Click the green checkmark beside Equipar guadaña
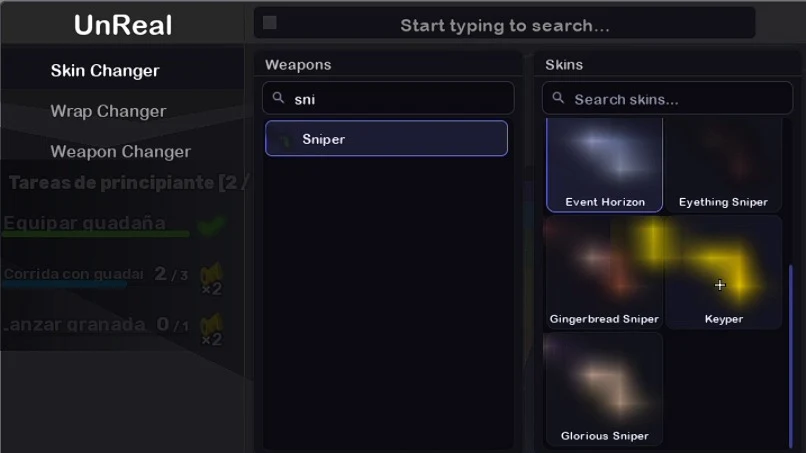Image resolution: width=806 pixels, height=453 pixels. point(211,225)
